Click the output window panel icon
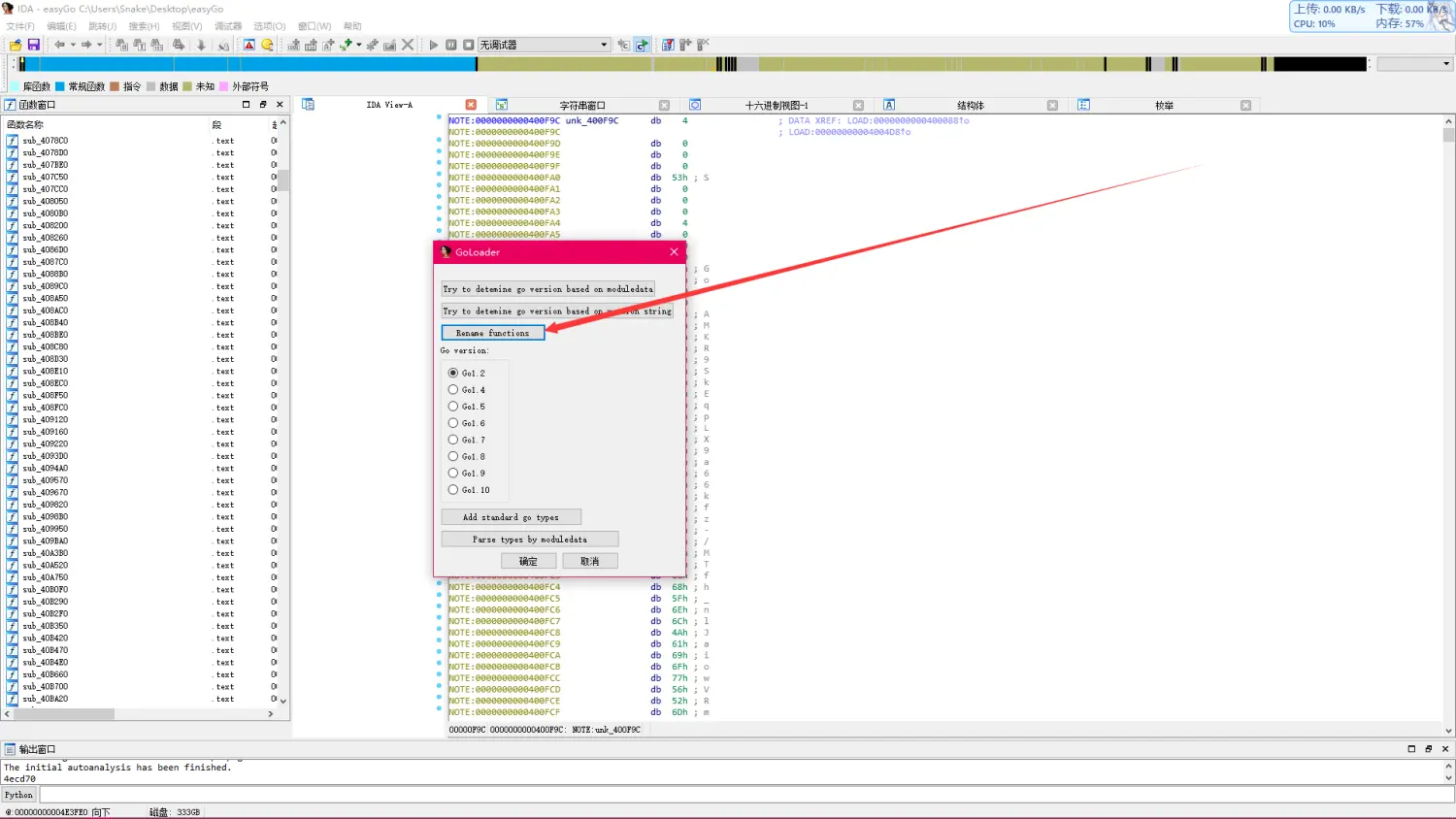Image resolution: width=1456 pixels, height=819 pixels. point(10,749)
